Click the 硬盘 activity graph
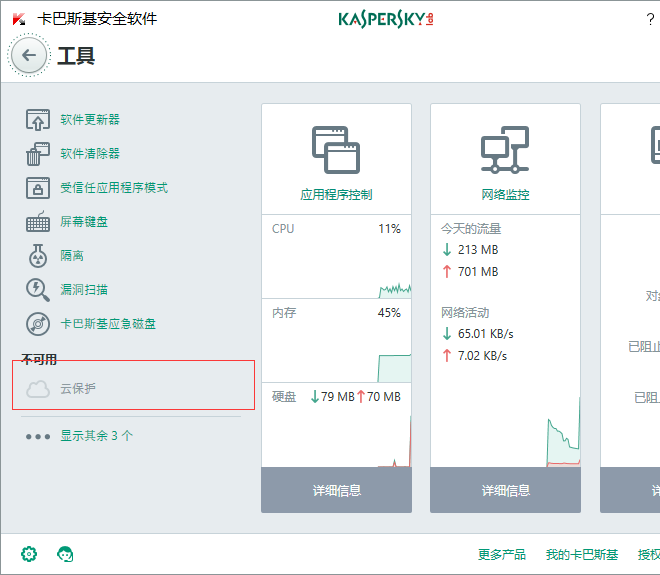660x575 pixels. coord(394,441)
